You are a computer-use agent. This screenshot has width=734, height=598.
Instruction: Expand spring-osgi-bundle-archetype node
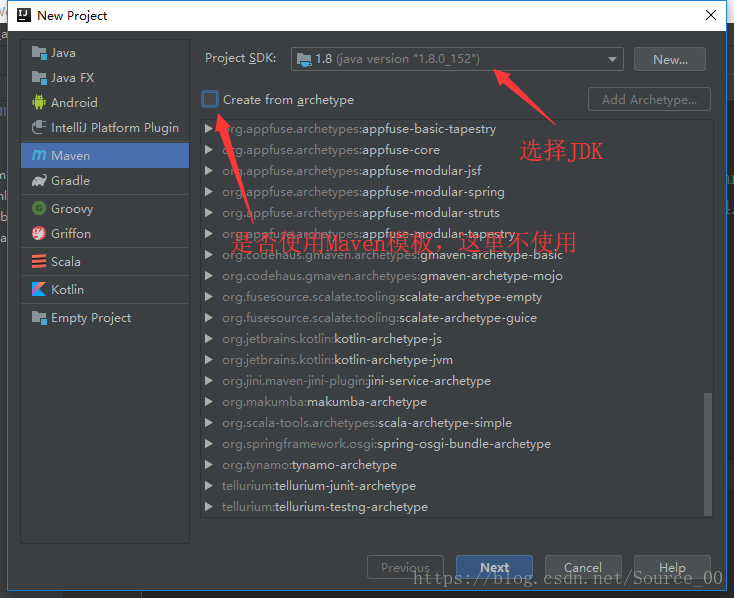pos(209,444)
